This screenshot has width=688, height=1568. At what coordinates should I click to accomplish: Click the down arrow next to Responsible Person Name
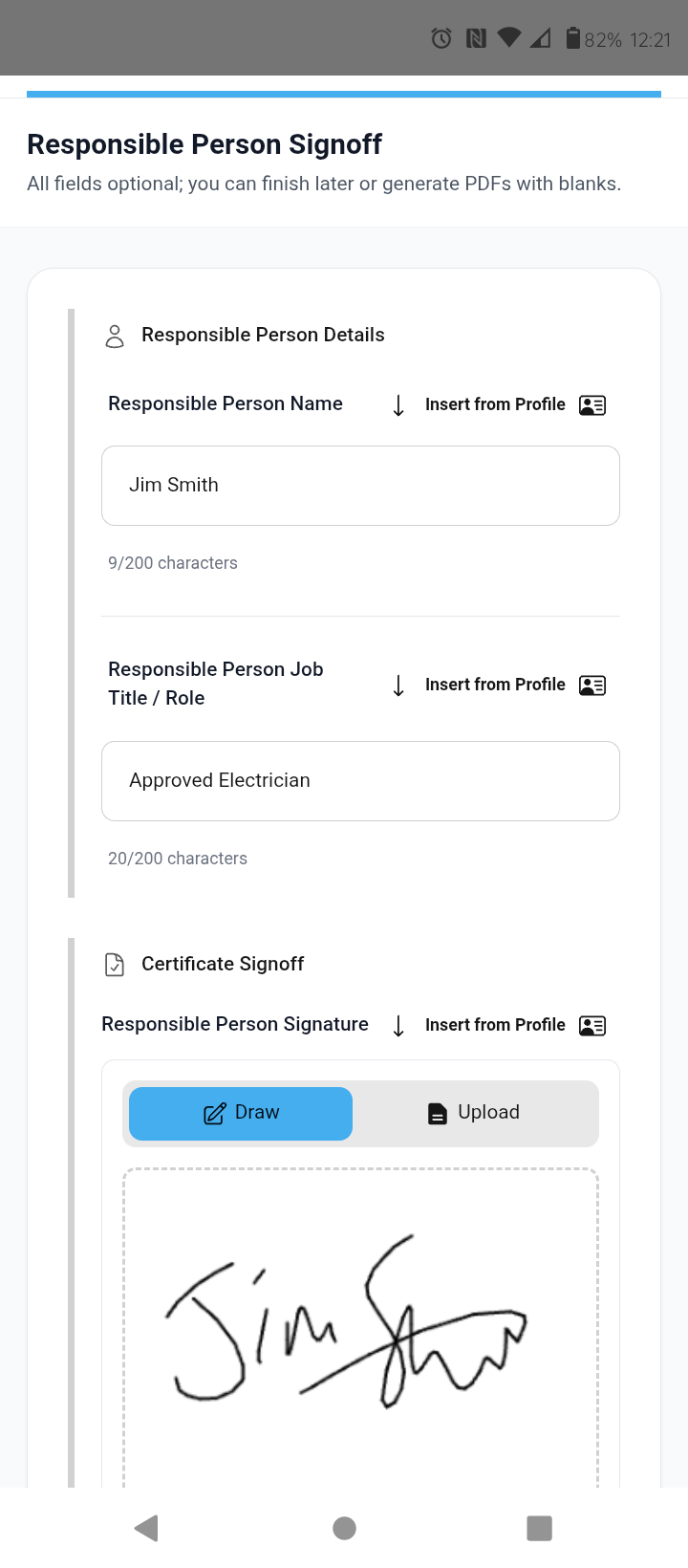coord(398,404)
